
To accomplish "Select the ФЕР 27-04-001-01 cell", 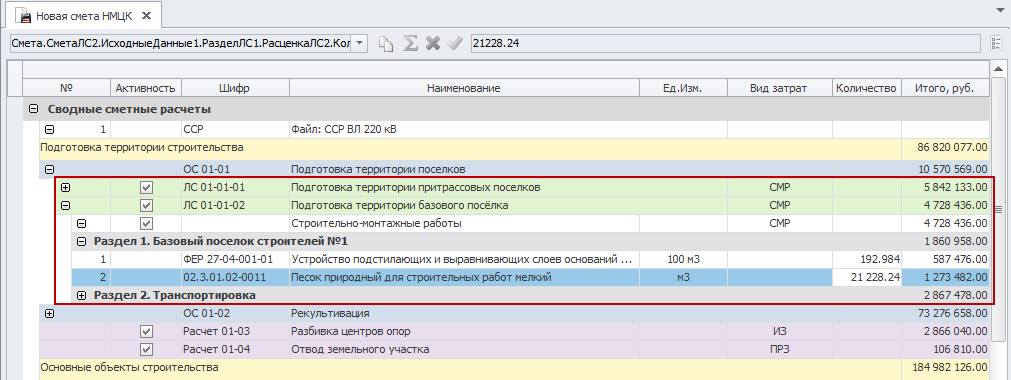I will pyautogui.click(x=235, y=260).
